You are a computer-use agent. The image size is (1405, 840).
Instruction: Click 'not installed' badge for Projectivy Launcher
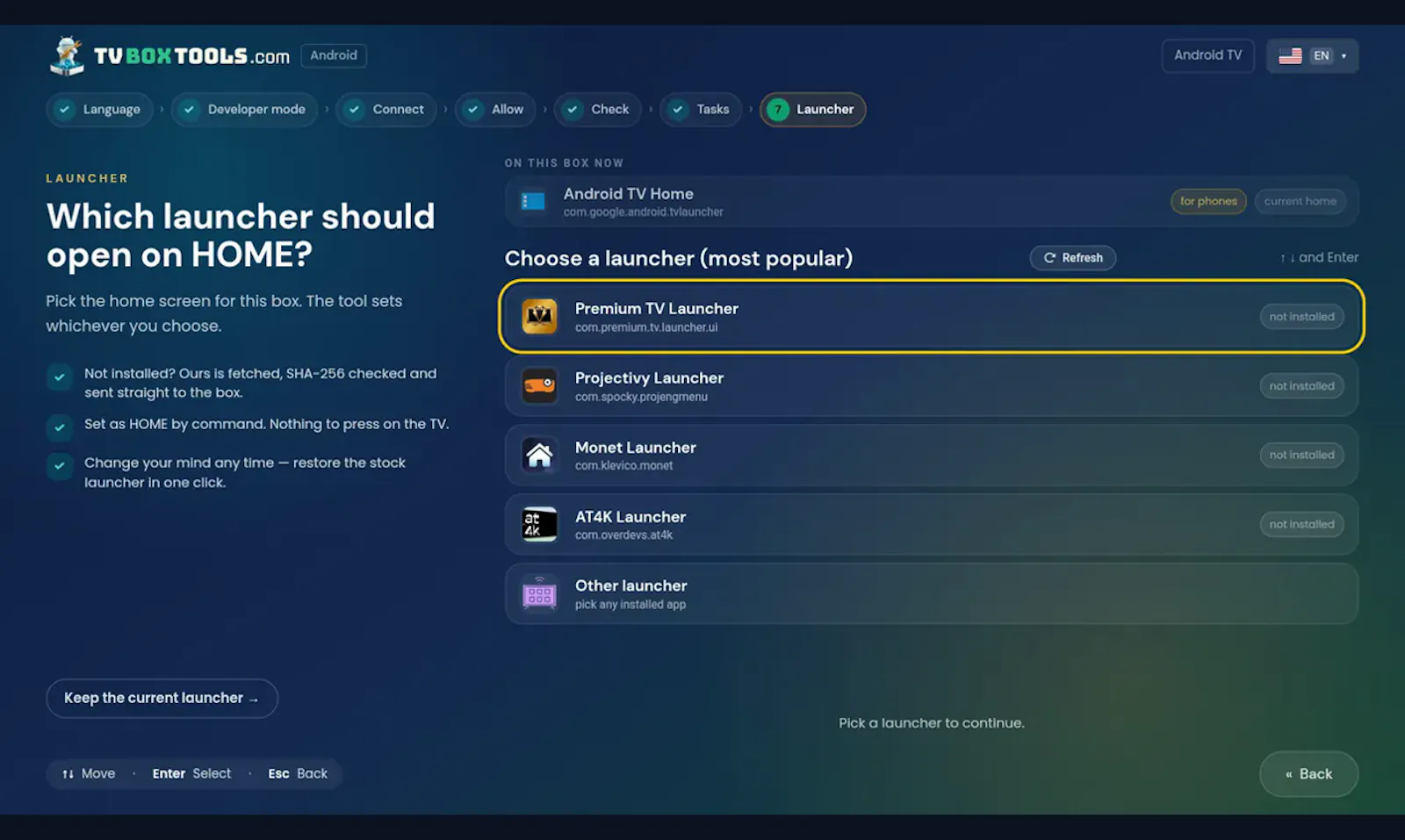click(x=1301, y=386)
